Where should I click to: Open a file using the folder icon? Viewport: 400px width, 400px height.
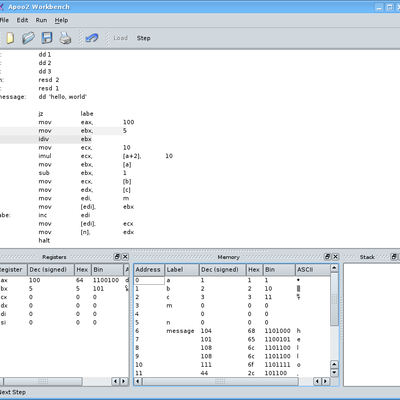28,38
